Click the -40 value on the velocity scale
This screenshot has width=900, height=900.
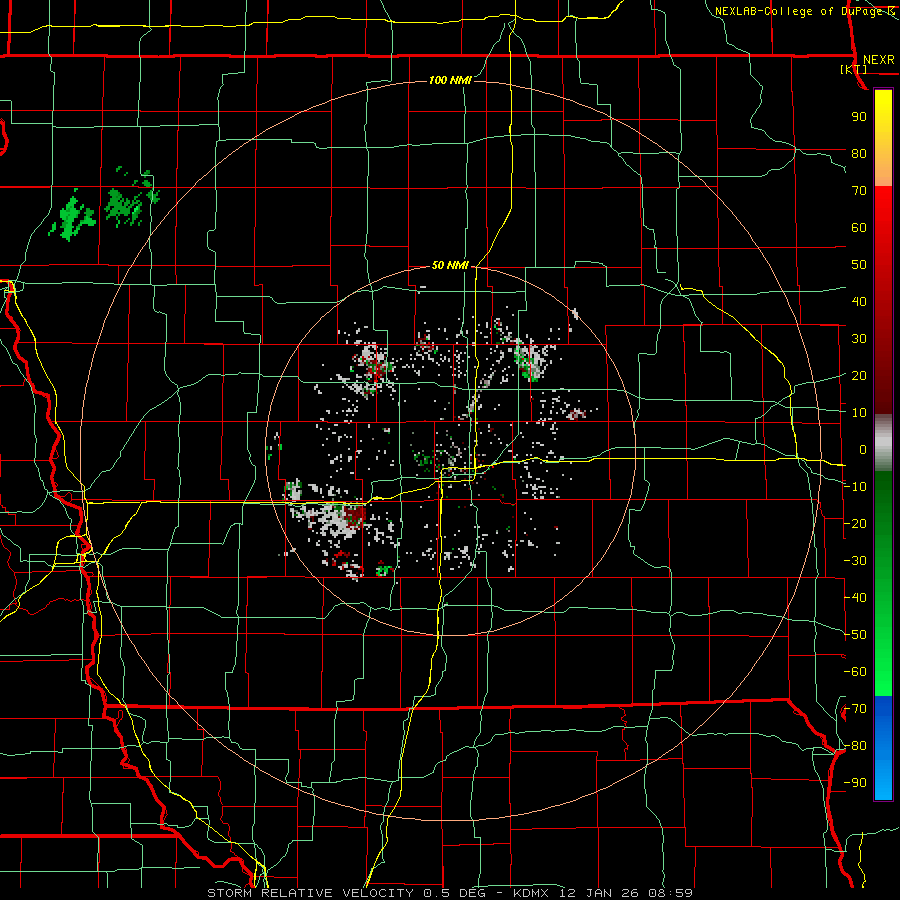(855, 598)
